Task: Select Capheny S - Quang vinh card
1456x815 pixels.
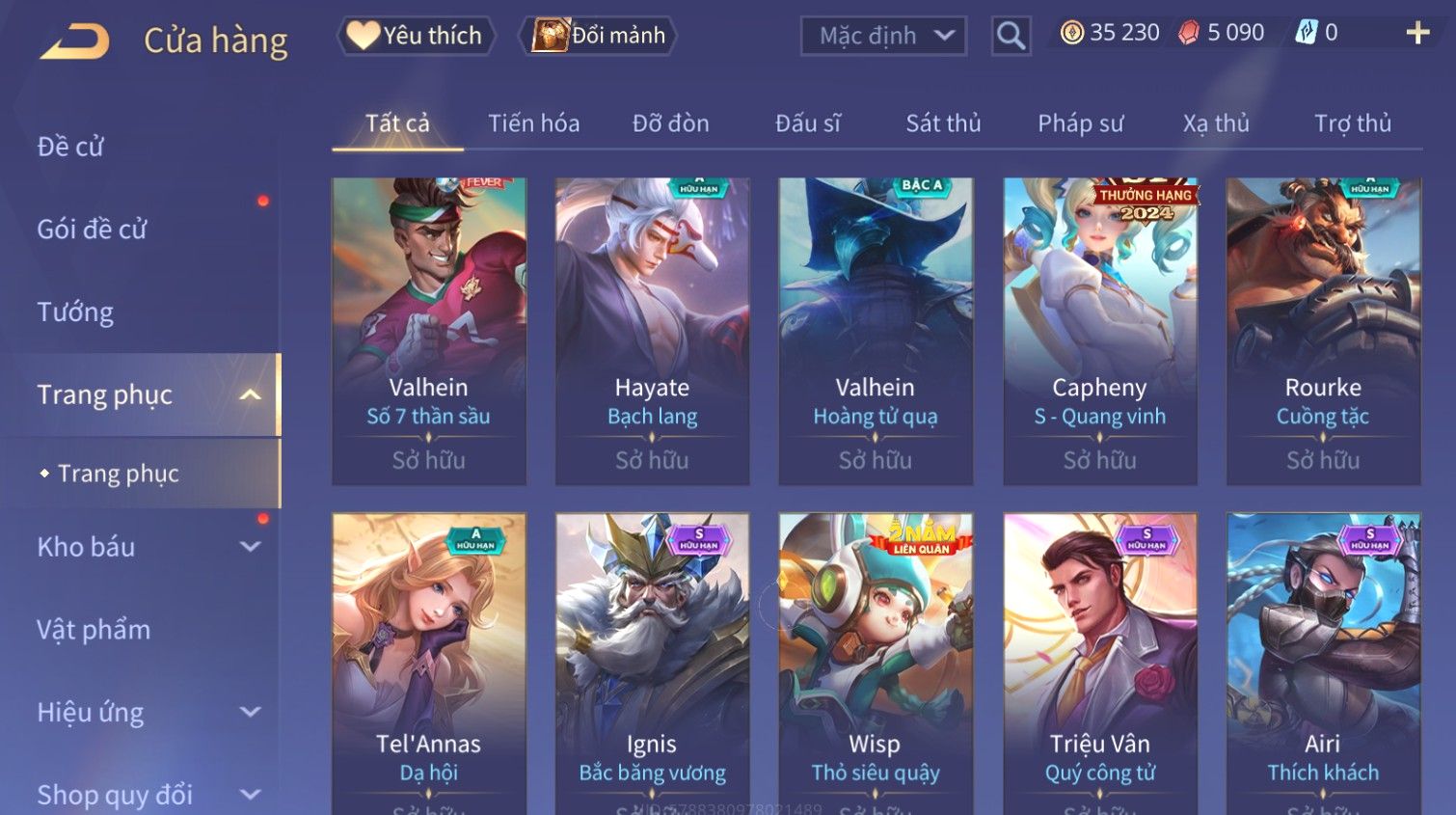Action: (x=1099, y=331)
